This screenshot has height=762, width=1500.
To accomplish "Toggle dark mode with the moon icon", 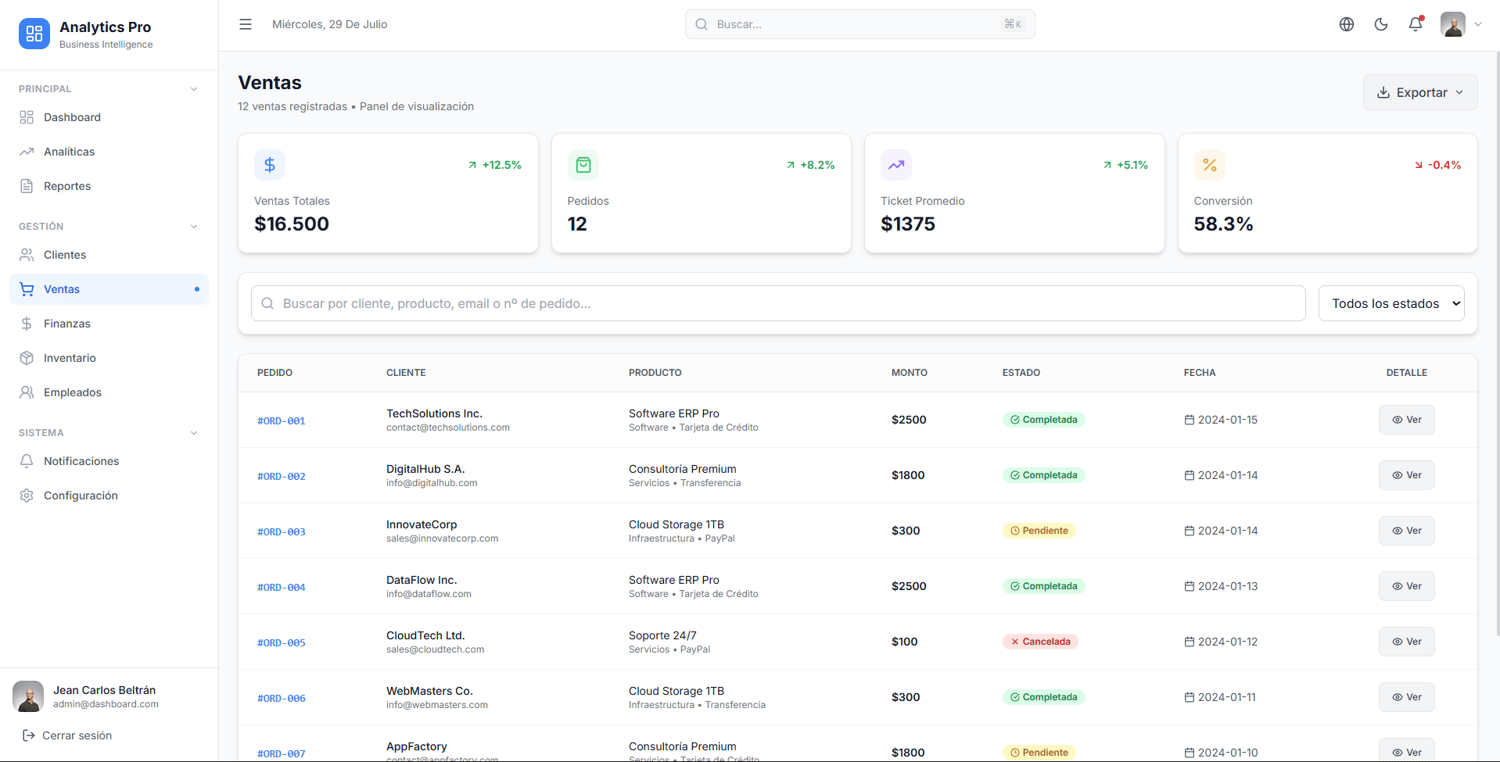I will pos(1381,24).
